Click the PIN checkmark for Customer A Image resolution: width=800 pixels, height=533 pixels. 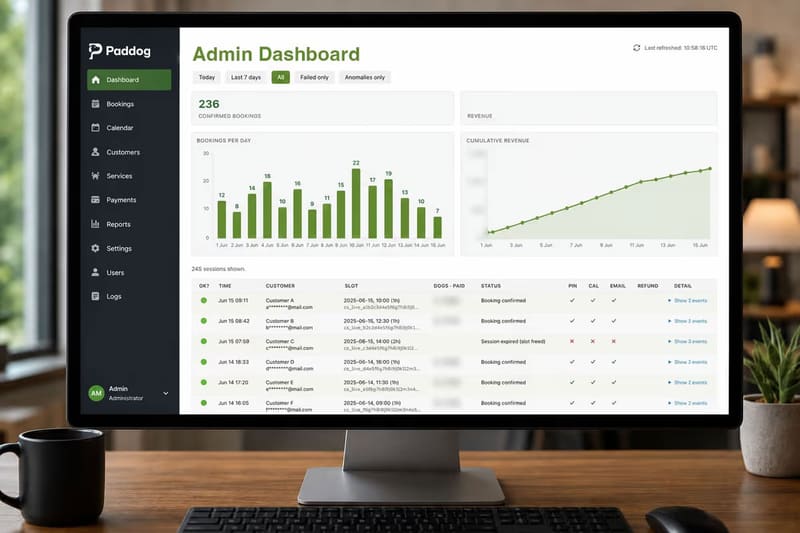[x=572, y=300]
